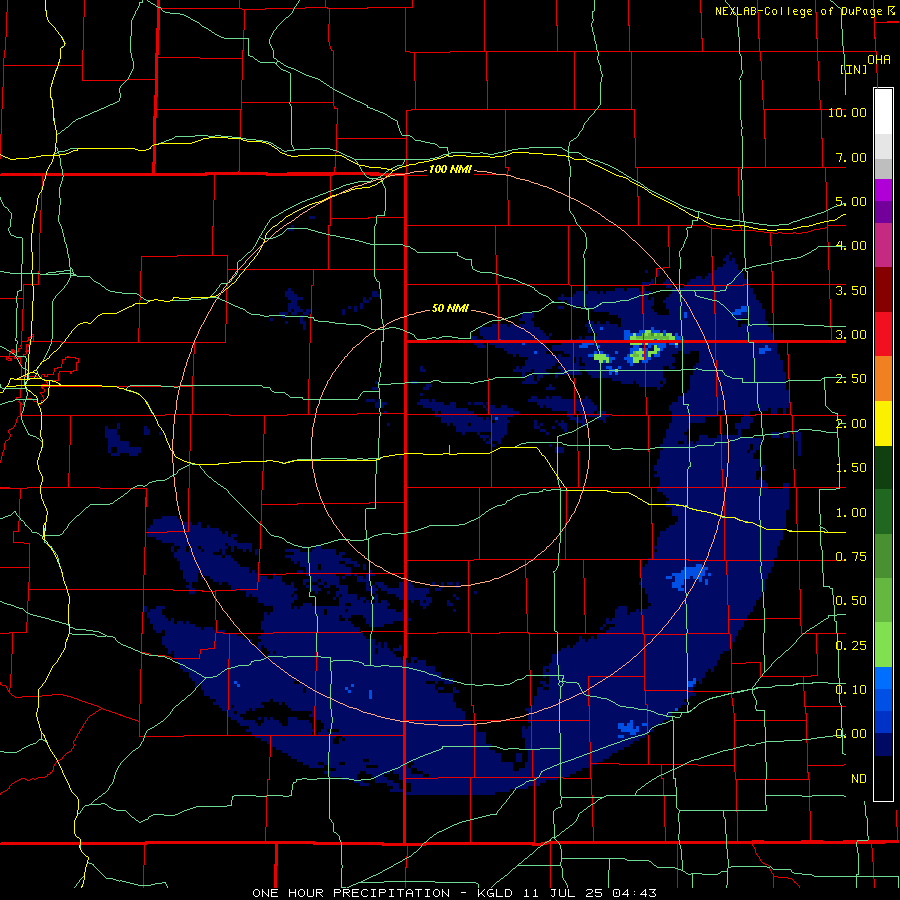
Task: Click the OHA product label
Action: 879,60
